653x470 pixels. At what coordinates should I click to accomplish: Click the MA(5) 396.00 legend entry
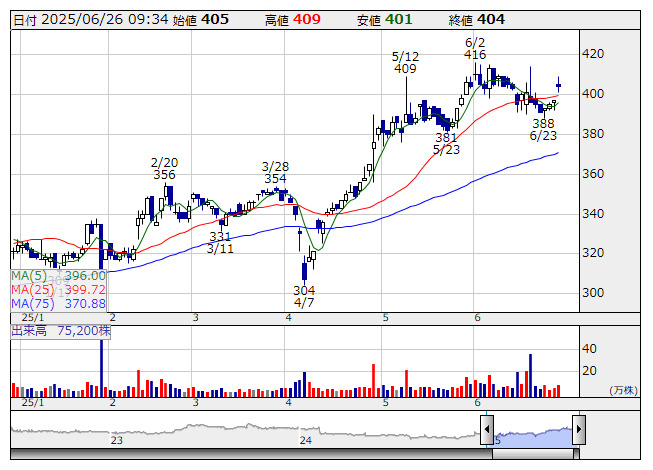click(x=58, y=276)
